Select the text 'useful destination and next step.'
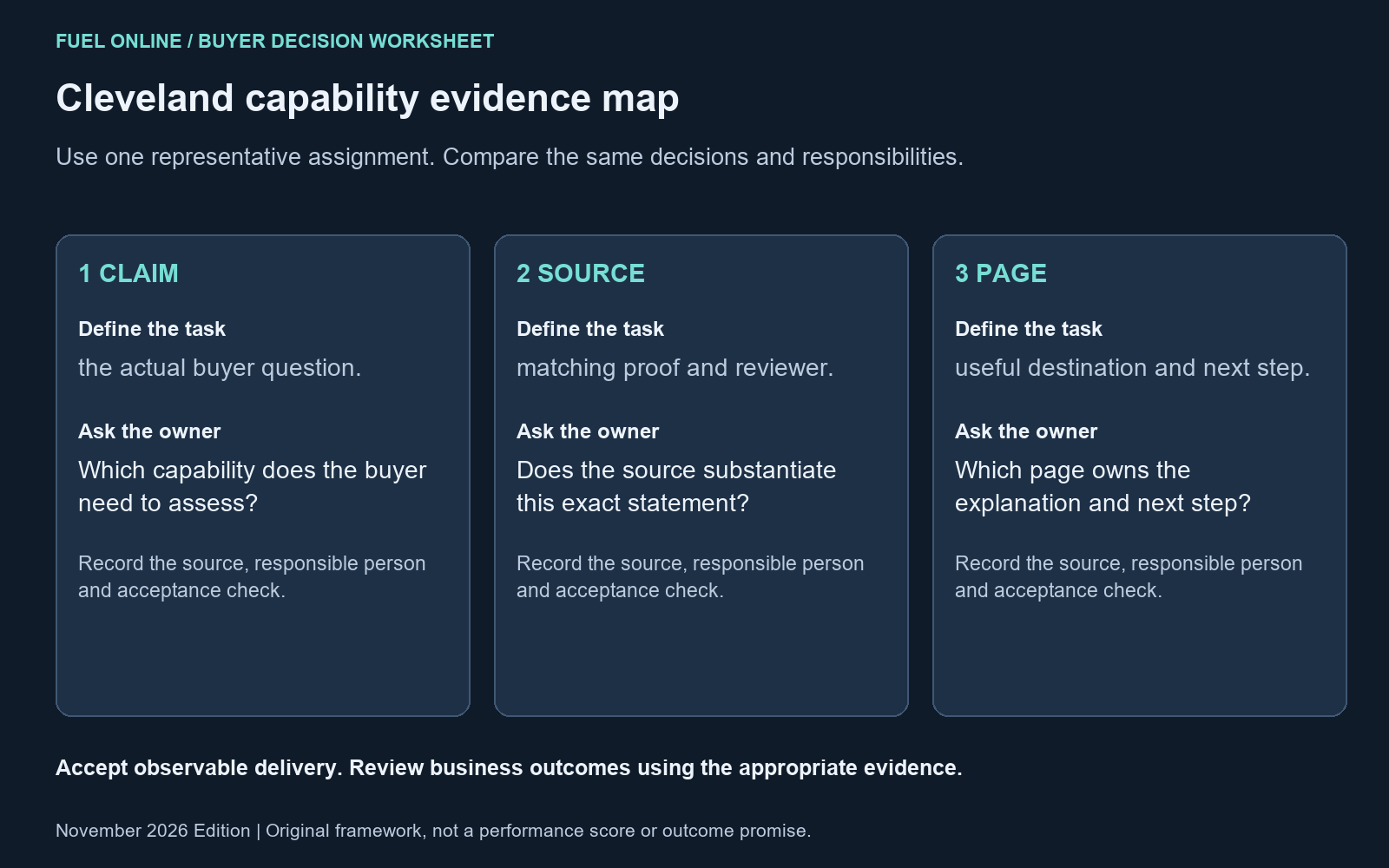1389x868 pixels. pos(1133,368)
